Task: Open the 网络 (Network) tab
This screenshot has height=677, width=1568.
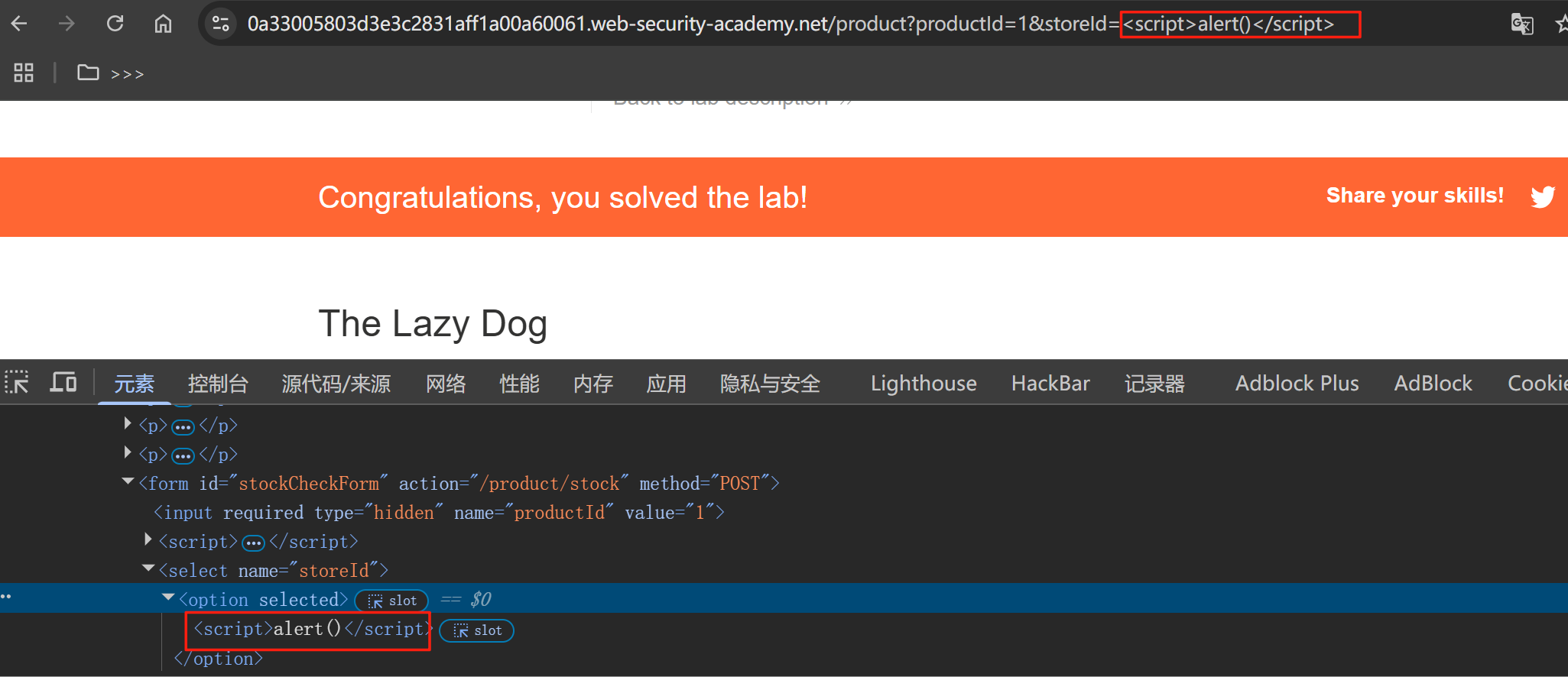Action: (446, 384)
